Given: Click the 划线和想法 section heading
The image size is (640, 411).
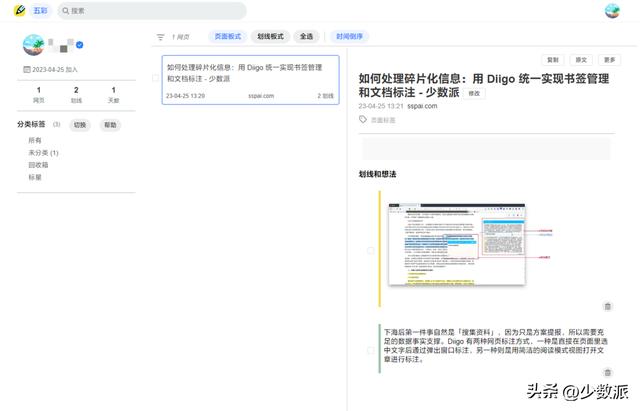Looking at the screenshot, I should 377,174.
